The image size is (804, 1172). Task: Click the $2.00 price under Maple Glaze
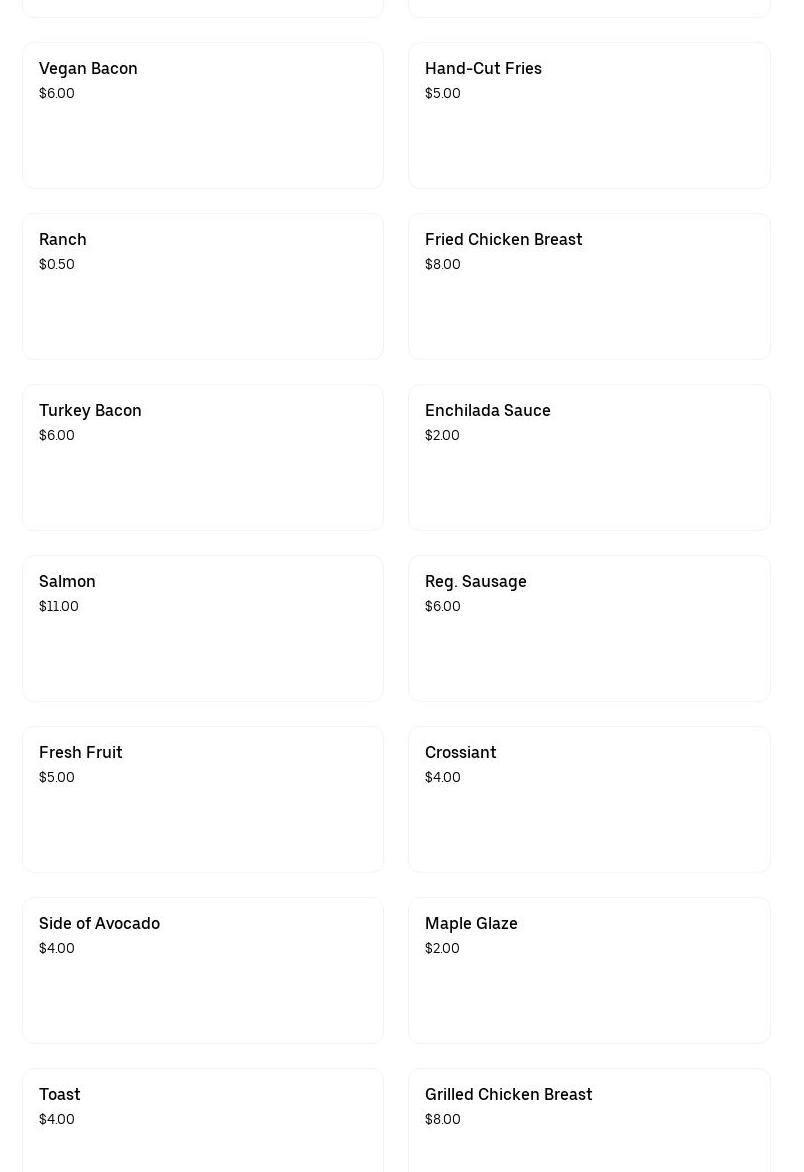[442, 948]
